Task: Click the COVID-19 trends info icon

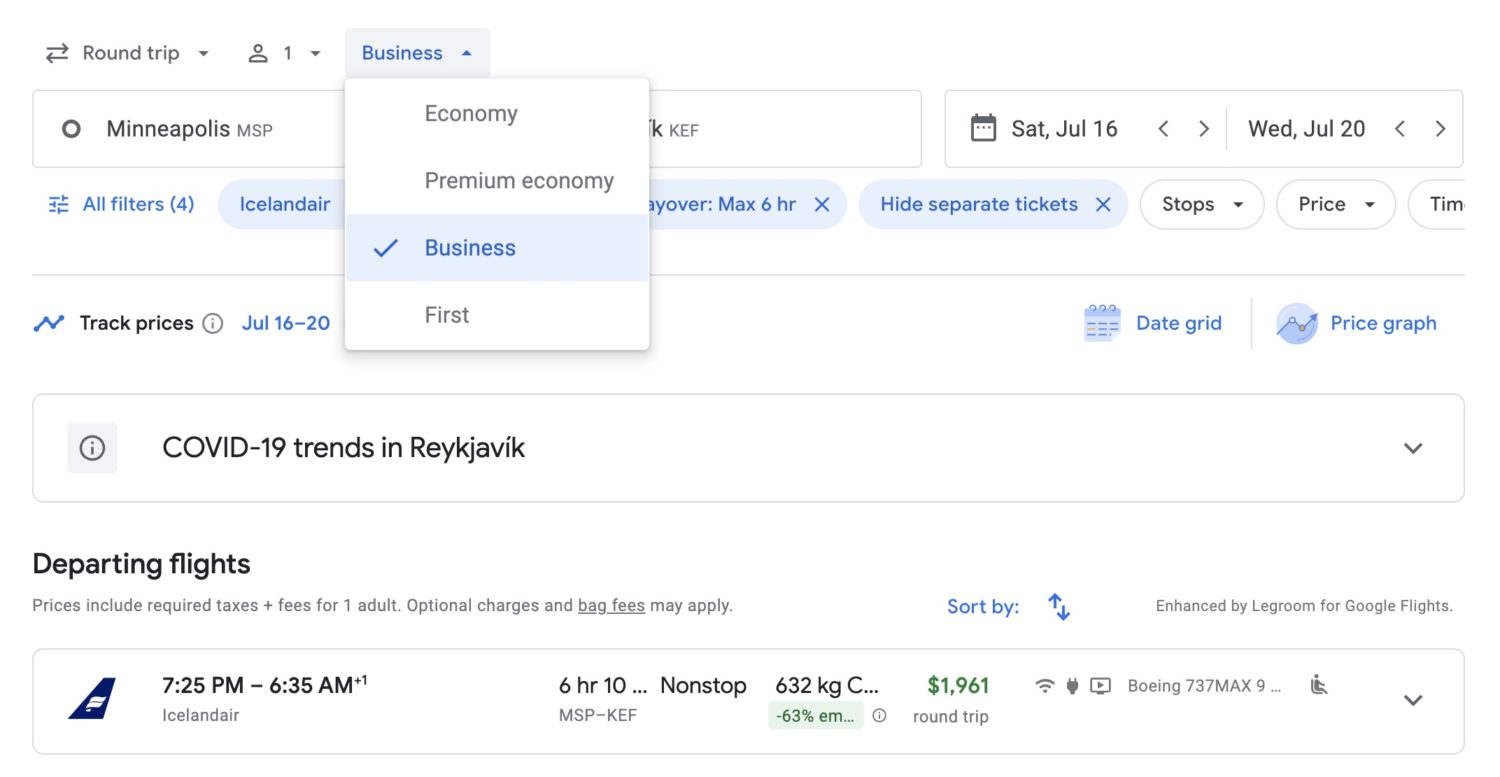Action: (x=92, y=448)
